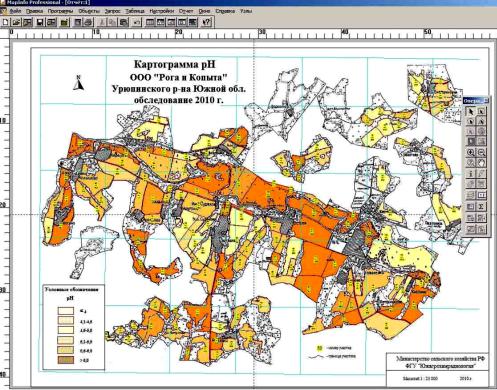This screenshot has width=497, height=390.
Task: Click the New Layout window icon
Action: tap(182, 22)
